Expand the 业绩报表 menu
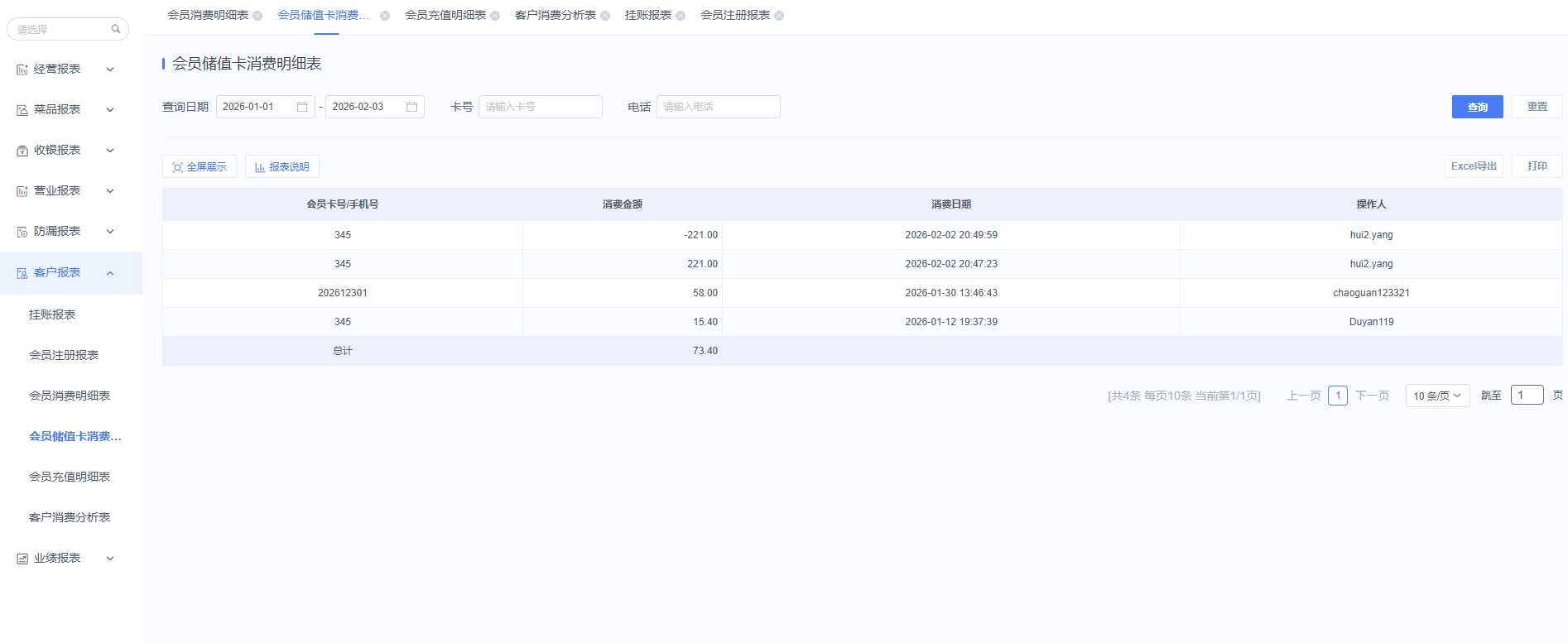This screenshot has width=1568, height=643. [x=110, y=559]
